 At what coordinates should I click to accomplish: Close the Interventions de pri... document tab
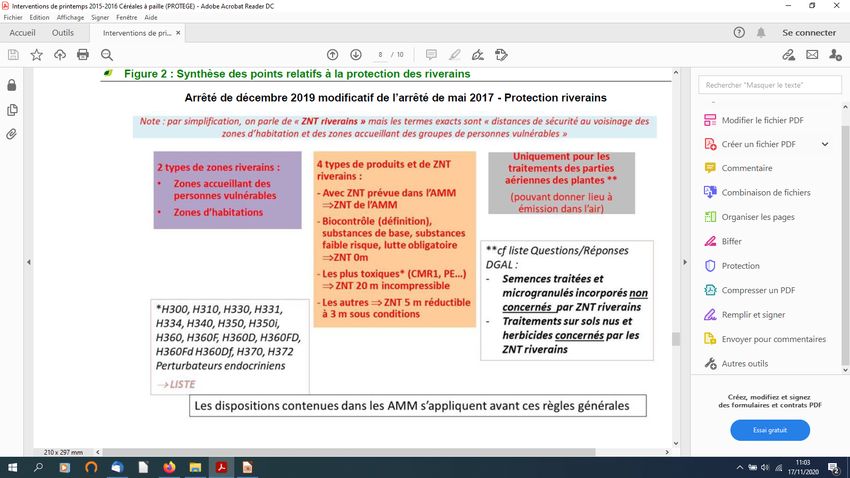pos(178,33)
